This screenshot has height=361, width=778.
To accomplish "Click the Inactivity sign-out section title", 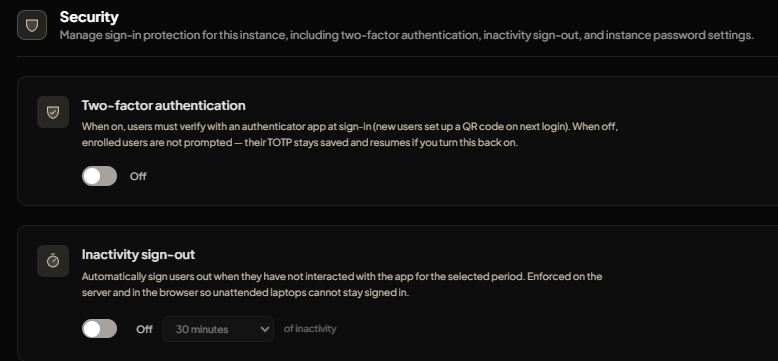I will click(138, 254).
